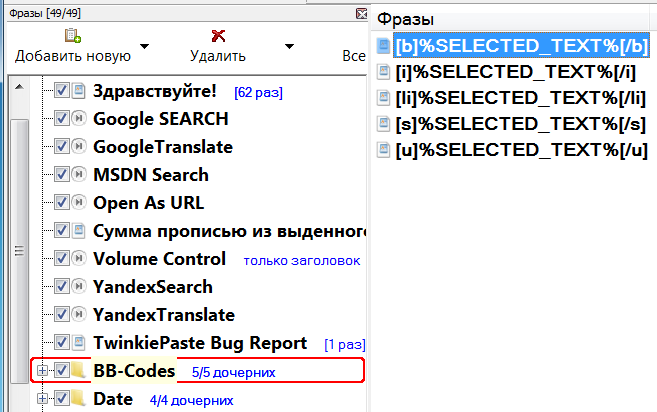This screenshot has height=412, width=657.
Task: Select the Сумма прописью из выделенного item
Action: click(x=230, y=231)
